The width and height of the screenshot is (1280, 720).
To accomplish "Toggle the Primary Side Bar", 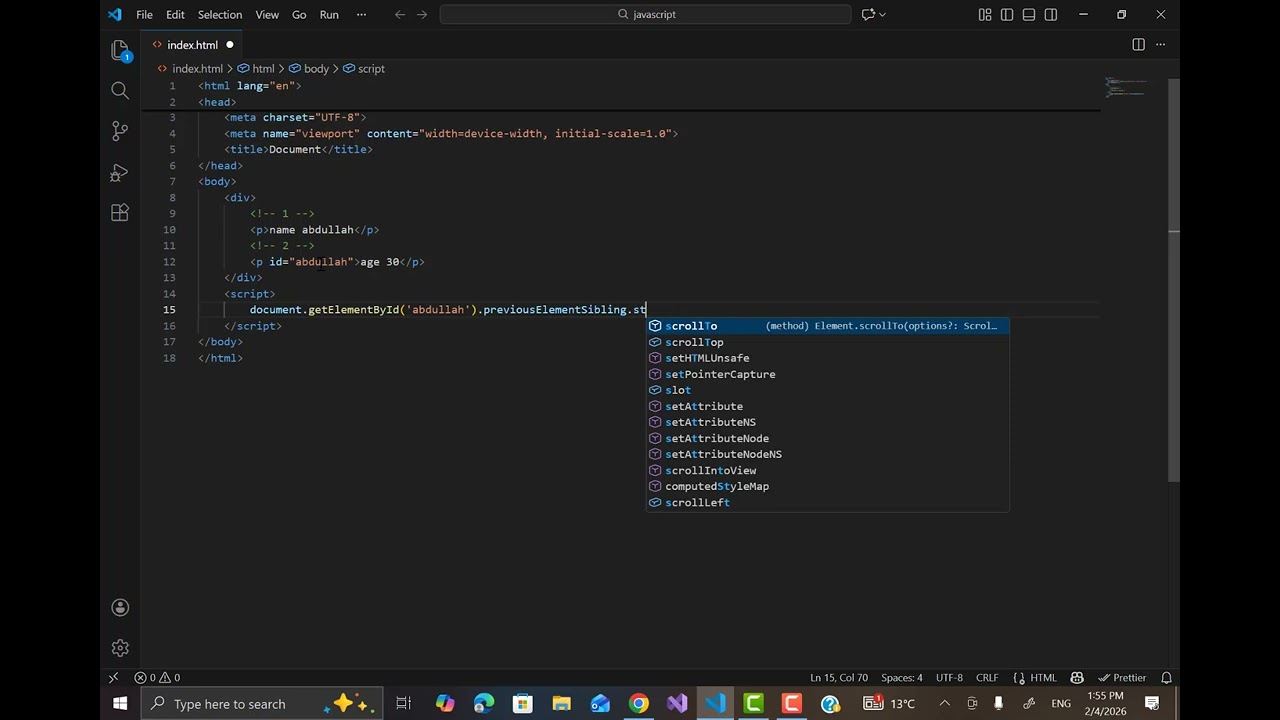I will [1007, 14].
